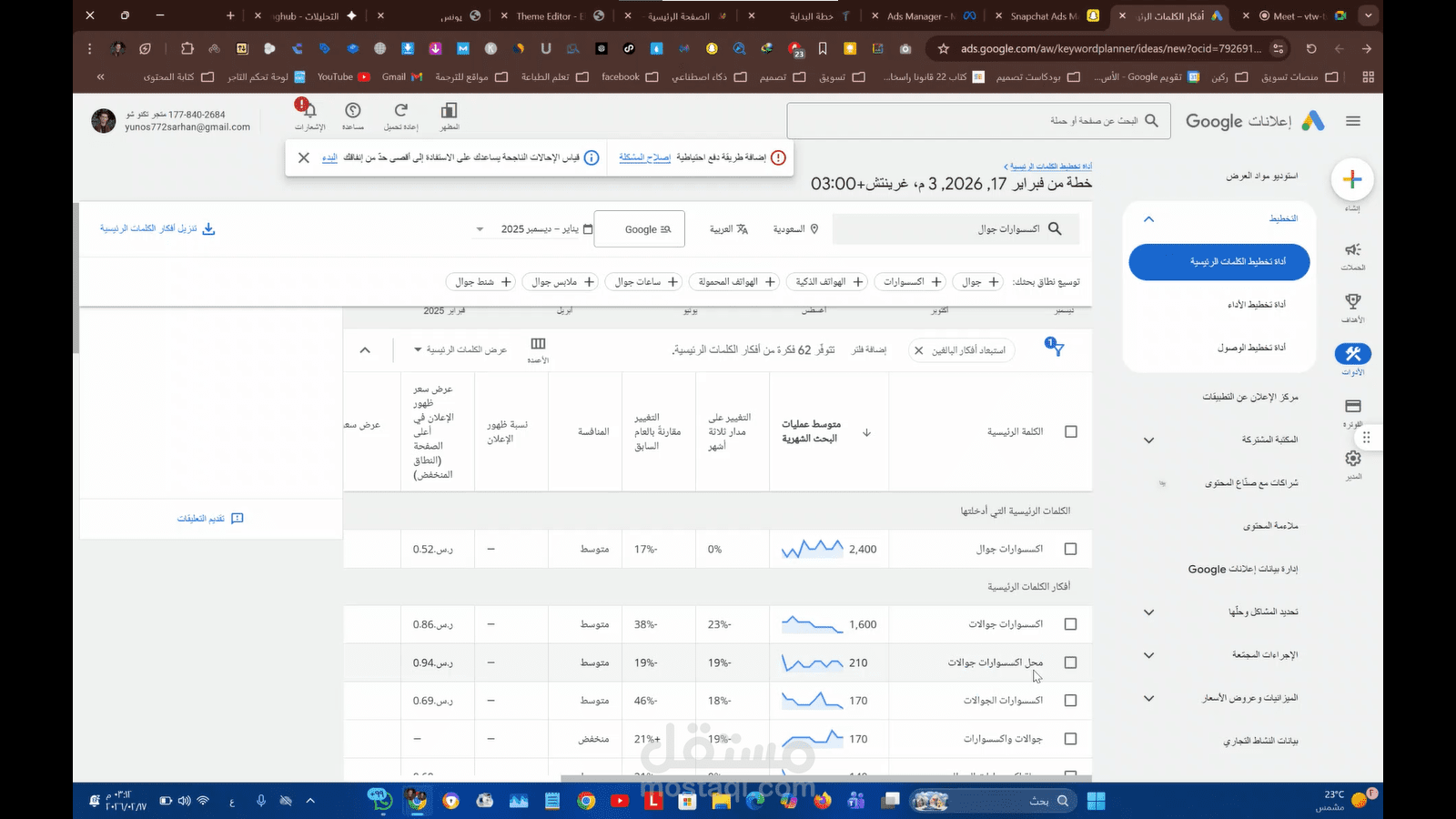The image size is (1456, 819).
Task: Check the اكسسوارات الجوال keyword row
Action: tap(1071, 701)
